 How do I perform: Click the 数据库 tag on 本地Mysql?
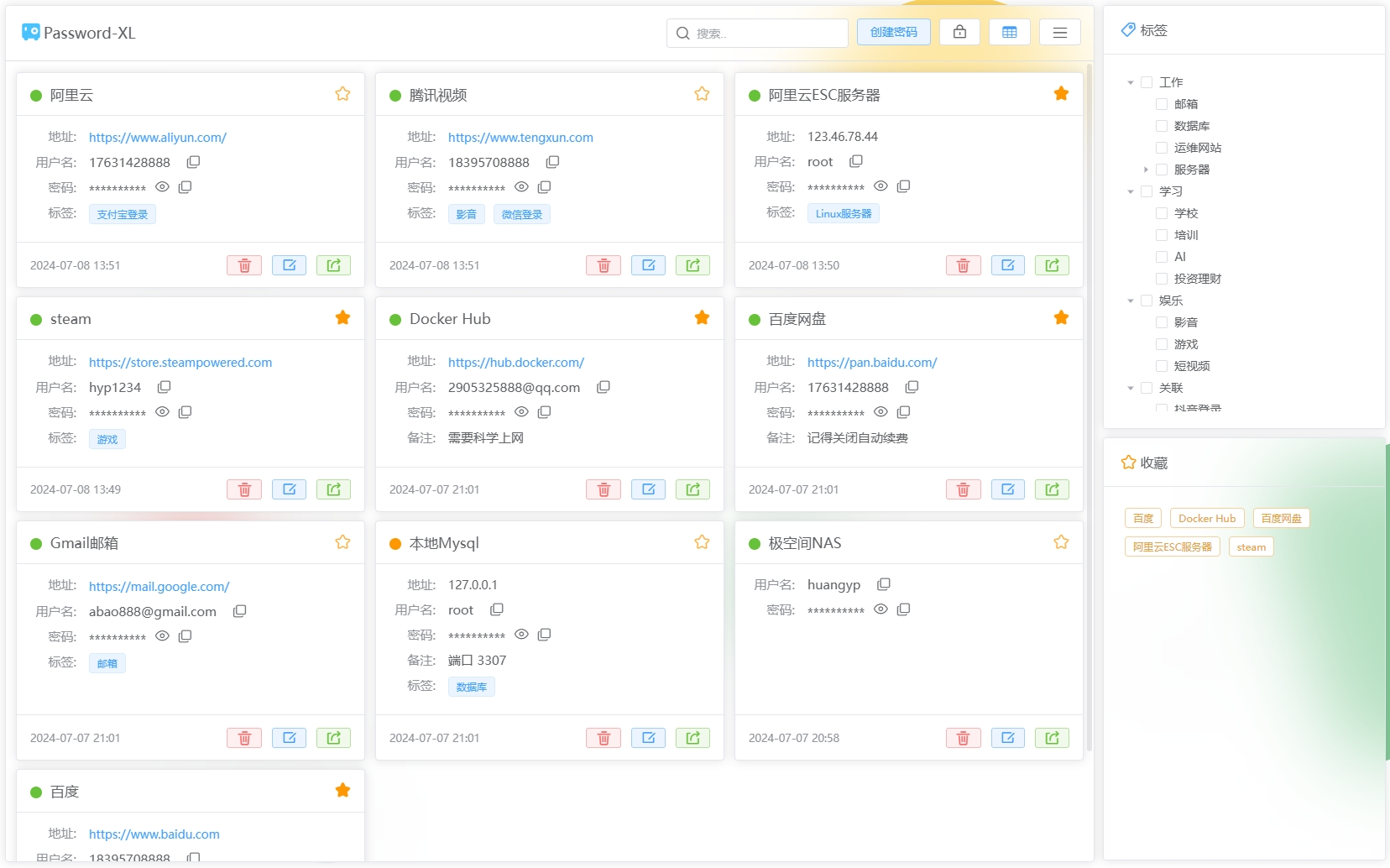[x=472, y=687]
